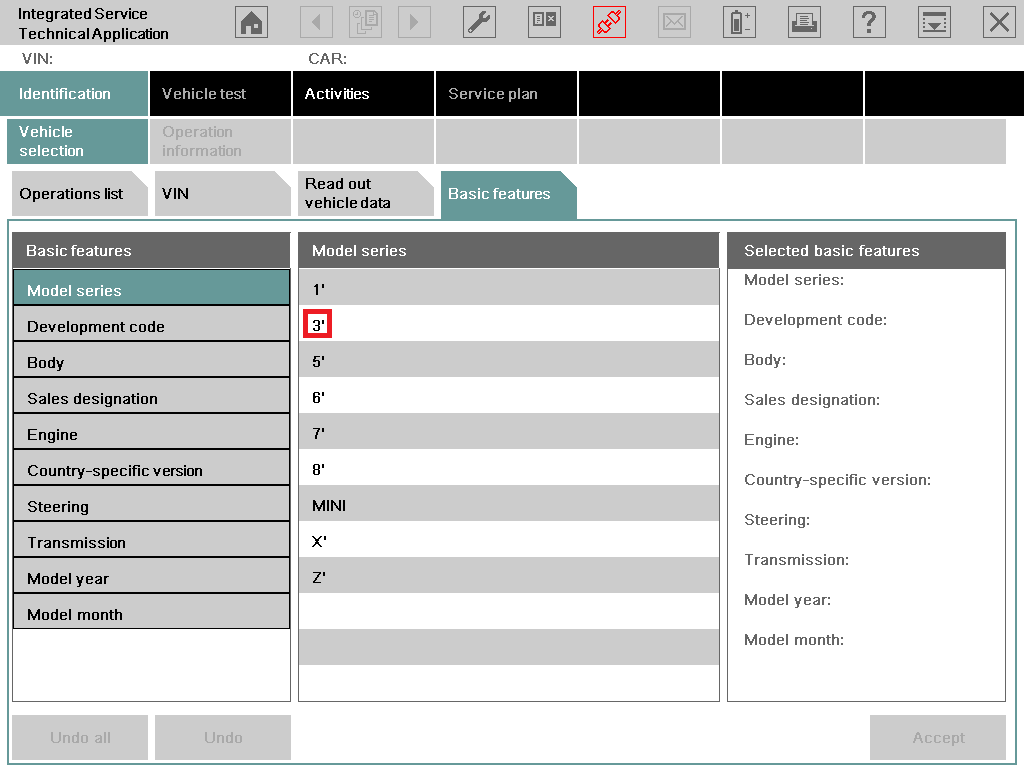The width and height of the screenshot is (1024, 768).
Task: Click the Basic features column header
Action: [x=152, y=251]
